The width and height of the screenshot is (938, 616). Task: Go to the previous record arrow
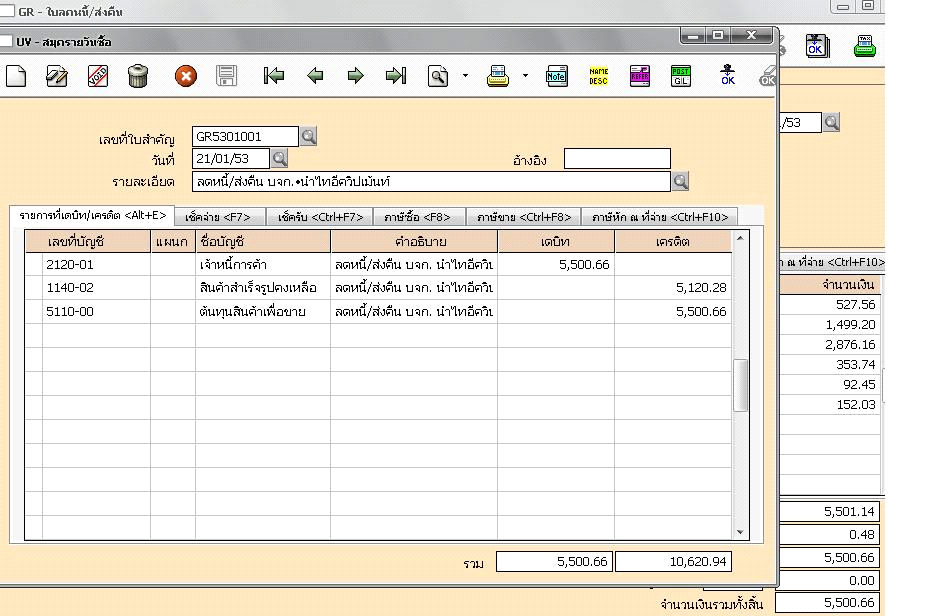pyautogui.click(x=315, y=76)
